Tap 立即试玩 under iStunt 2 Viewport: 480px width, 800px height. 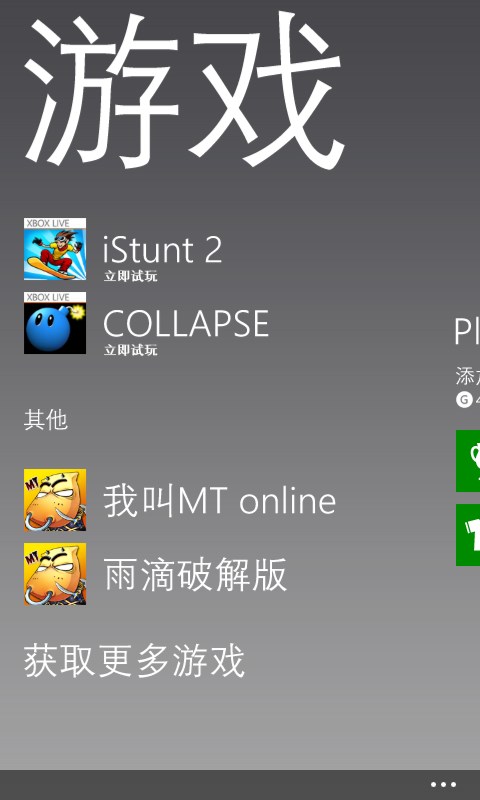pos(131,276)
